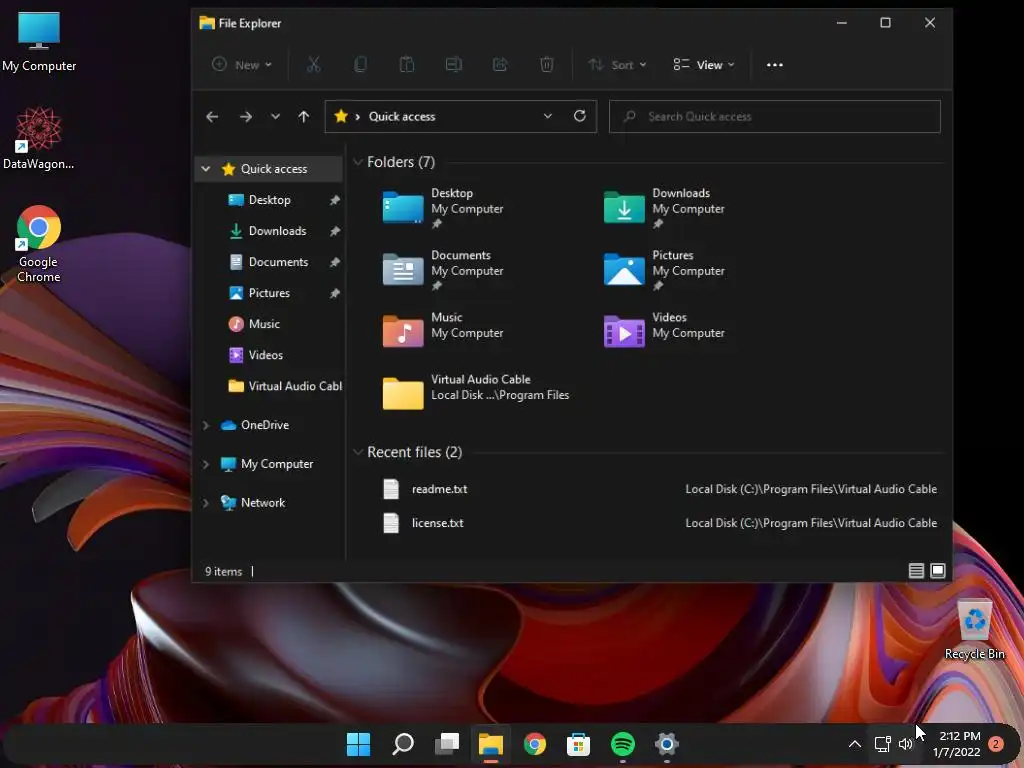Go forward with the right arrow
The image size is (1024, 768).
pos(246,117)
